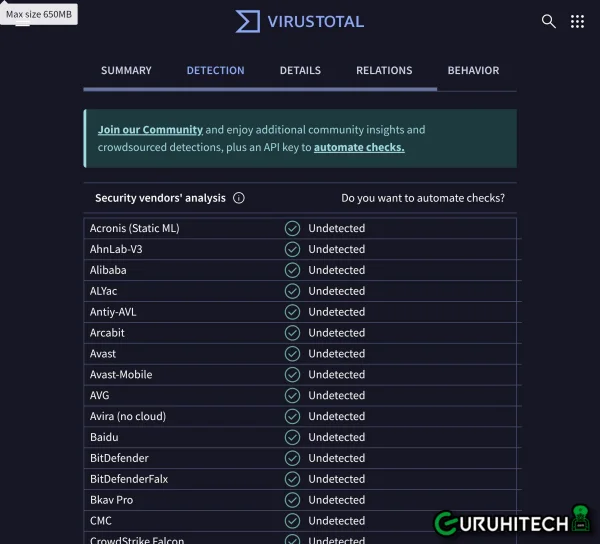Viewport: 600px width, 544px height.
Task: Click the checkmark icon in CMC row
Action: (292, 521)
